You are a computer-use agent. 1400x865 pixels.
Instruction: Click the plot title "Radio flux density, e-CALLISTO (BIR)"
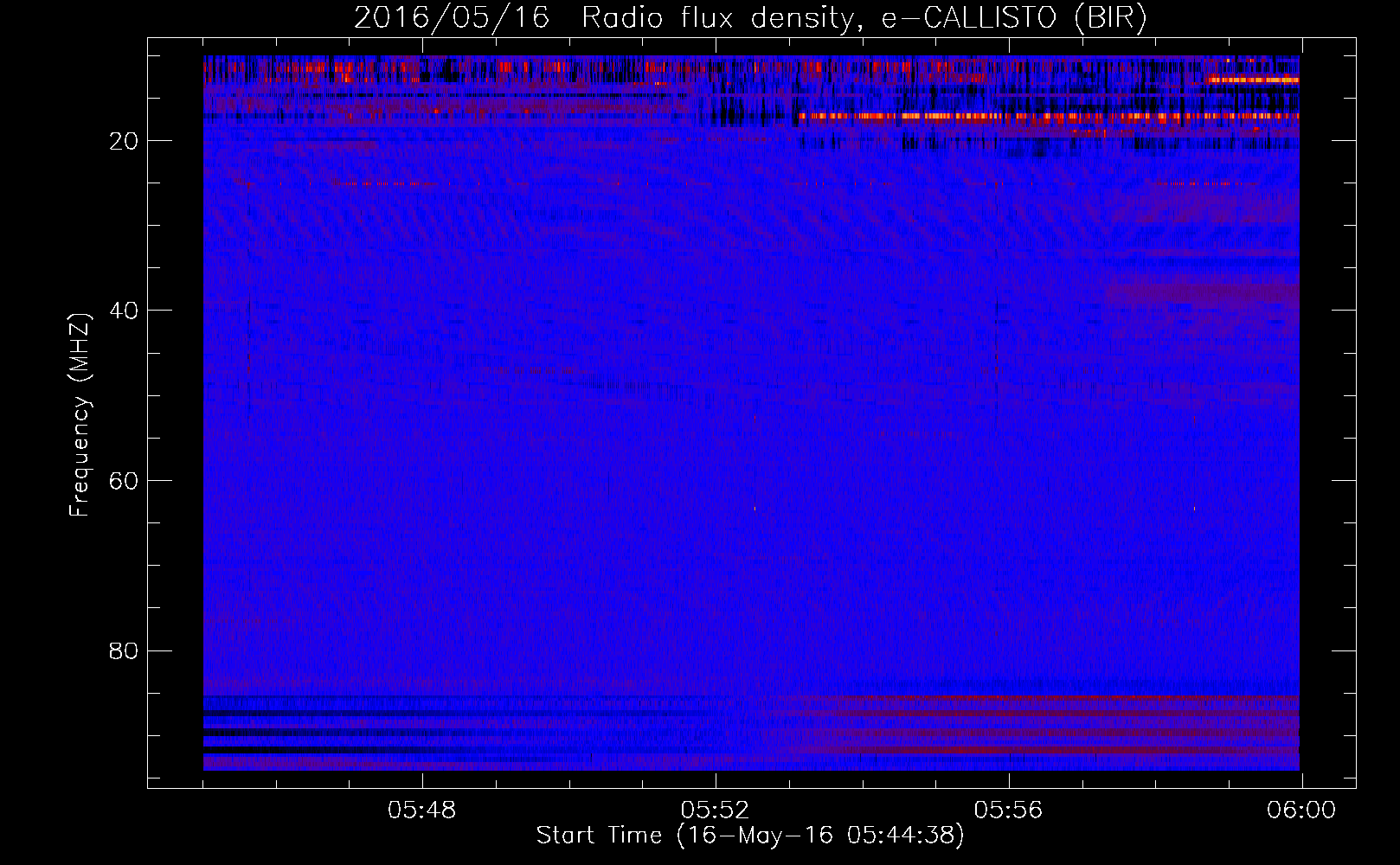tap(864, 18)
